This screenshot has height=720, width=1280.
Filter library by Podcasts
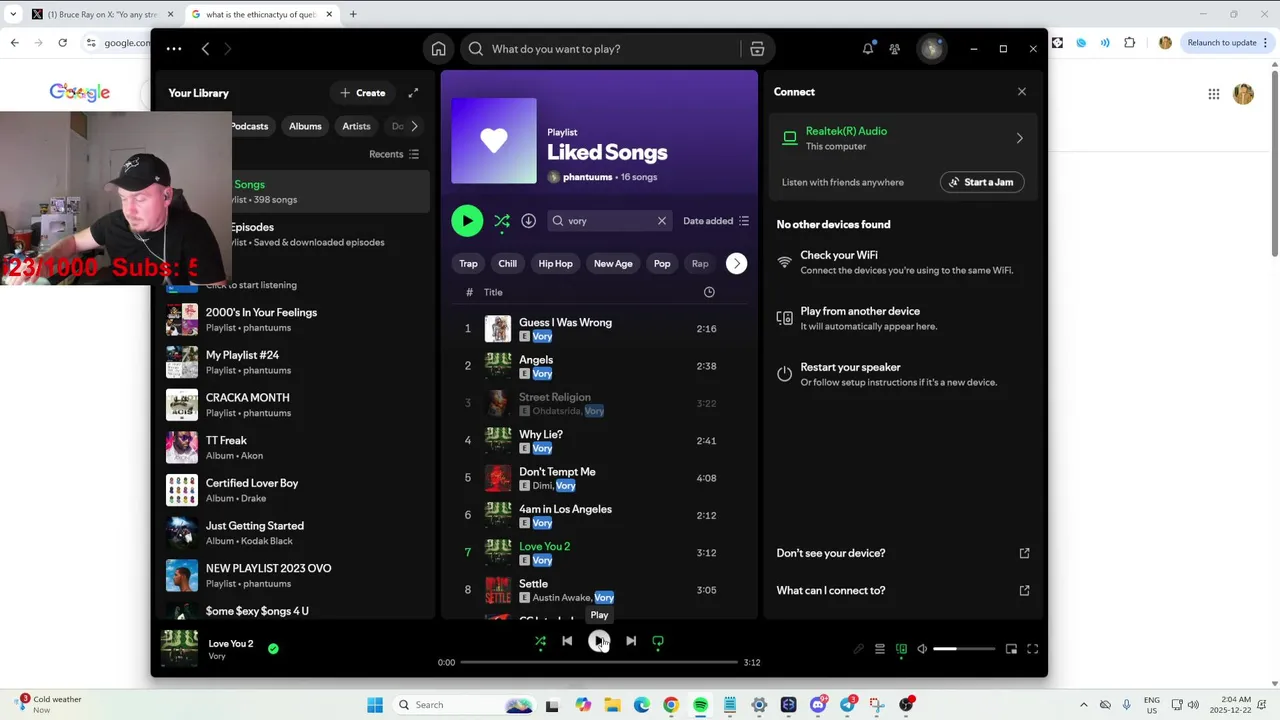pyautogui.click(x=249, y=126)
